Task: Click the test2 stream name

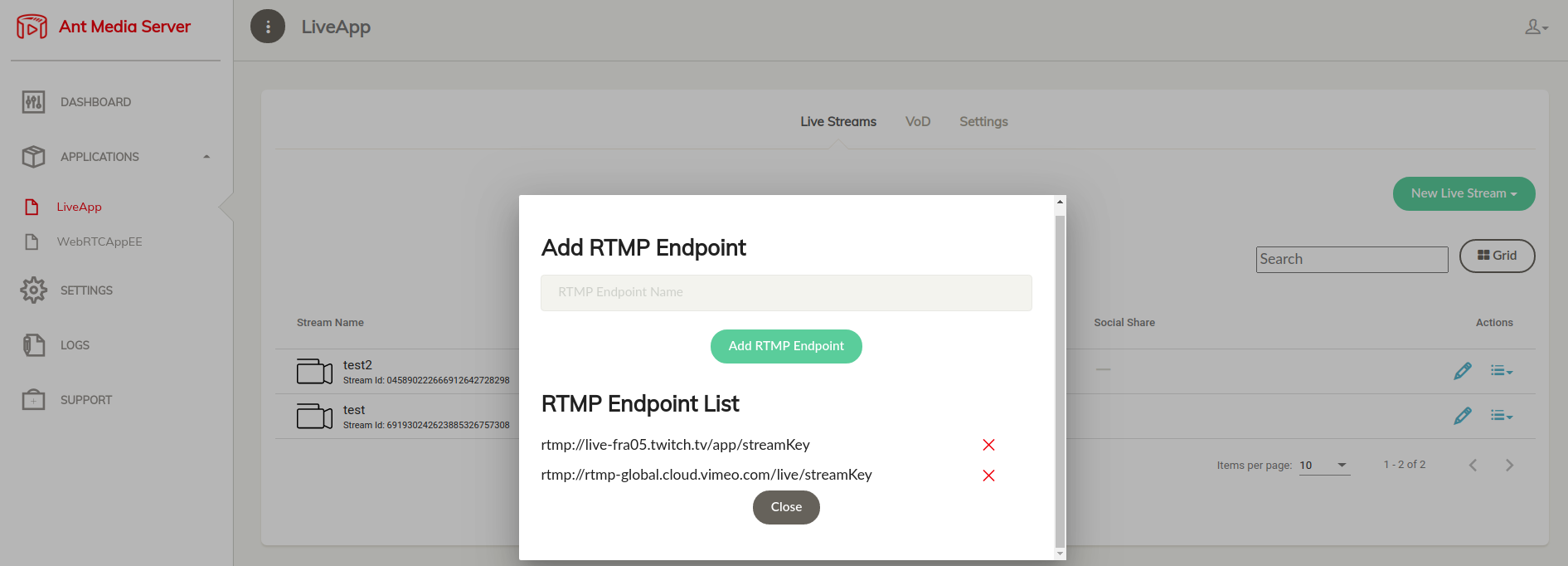Action: (357, 365)
